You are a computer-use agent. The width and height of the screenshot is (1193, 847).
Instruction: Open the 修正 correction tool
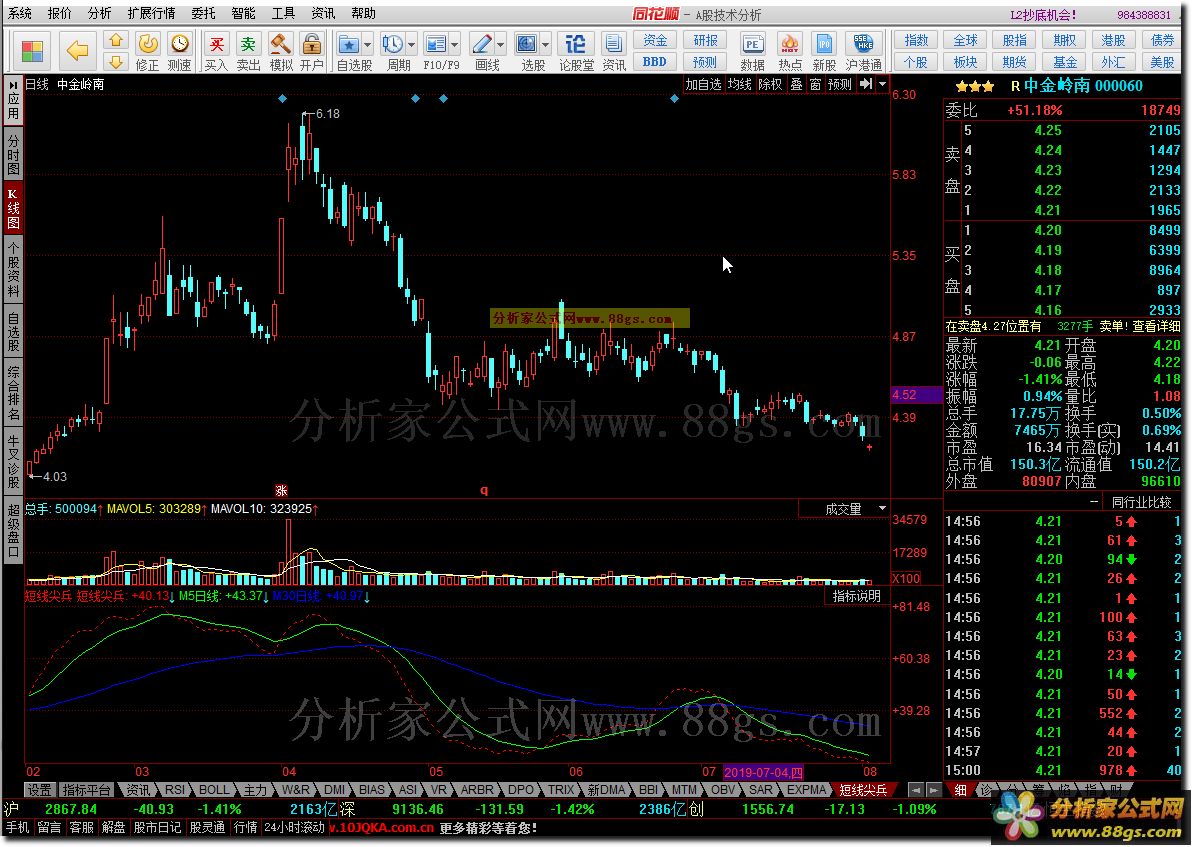coord(148,52)
